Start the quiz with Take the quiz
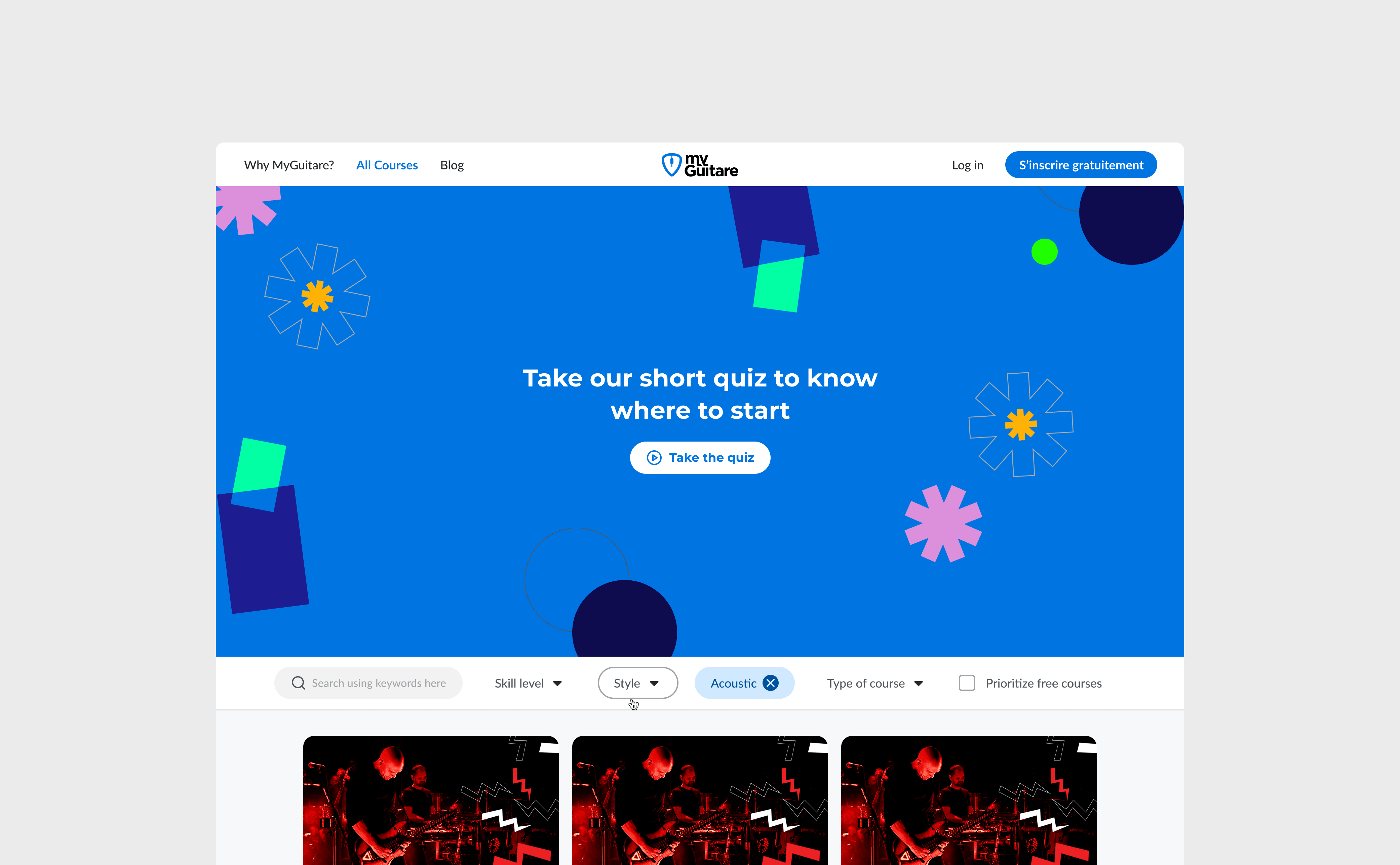Screen dimensions: 1400x865 click(x=700, y=458)
